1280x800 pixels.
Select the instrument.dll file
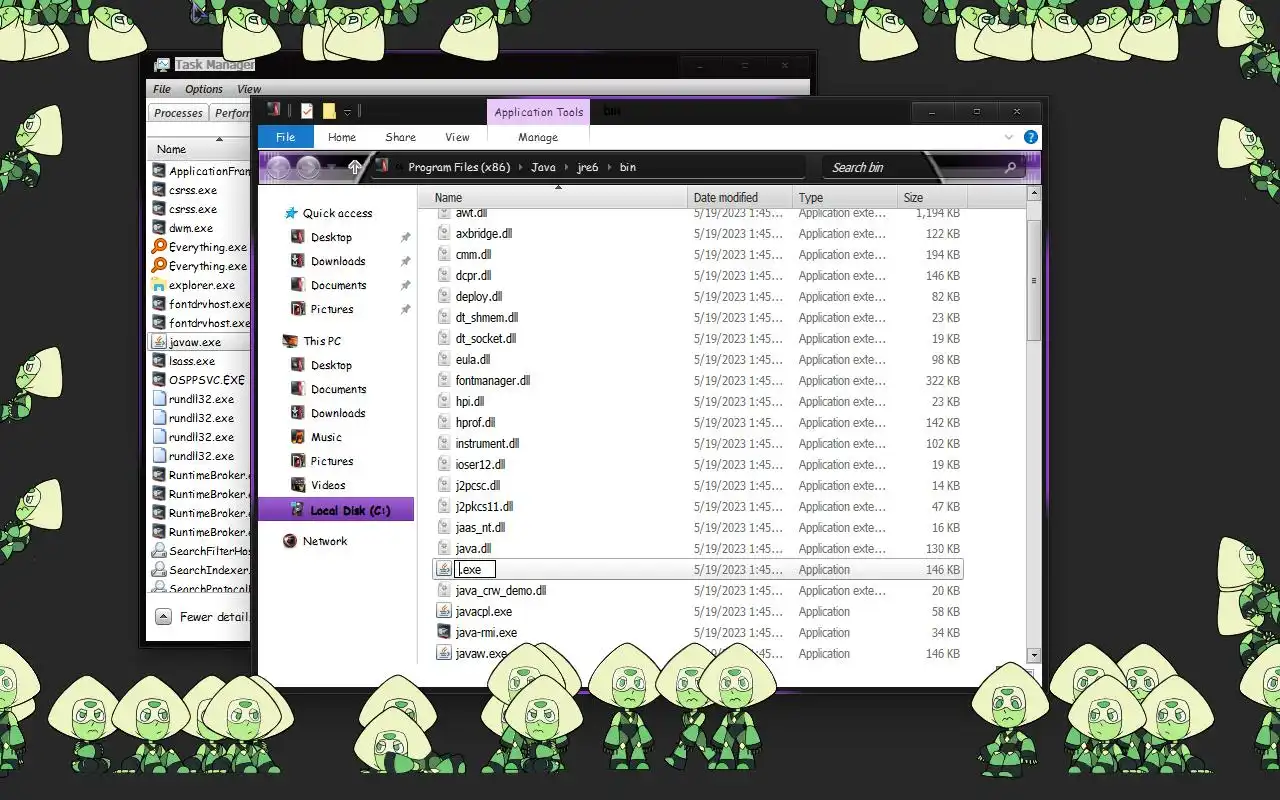487,443
